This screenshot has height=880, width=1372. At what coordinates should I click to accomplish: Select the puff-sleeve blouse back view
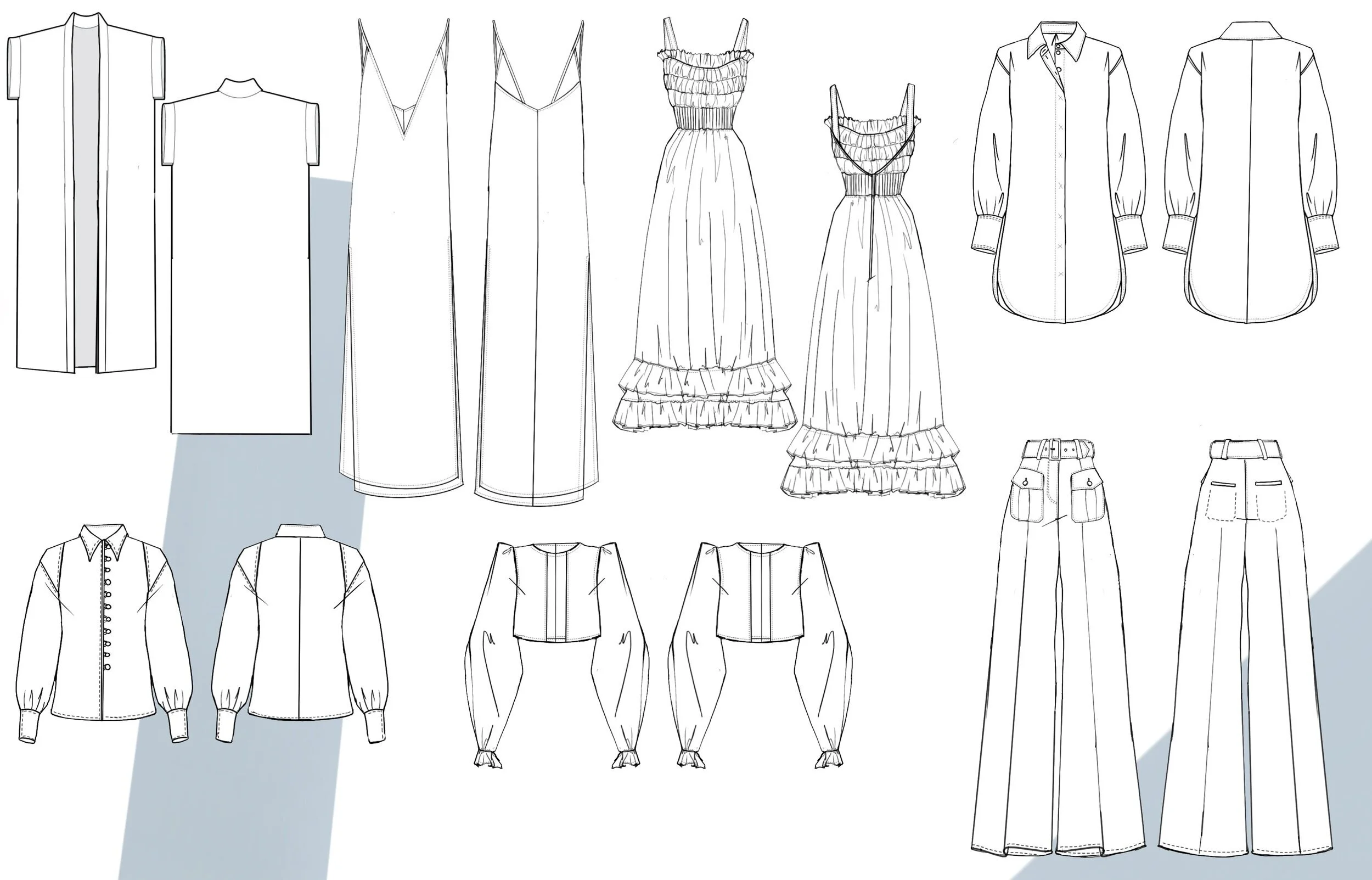click(300, 629)
